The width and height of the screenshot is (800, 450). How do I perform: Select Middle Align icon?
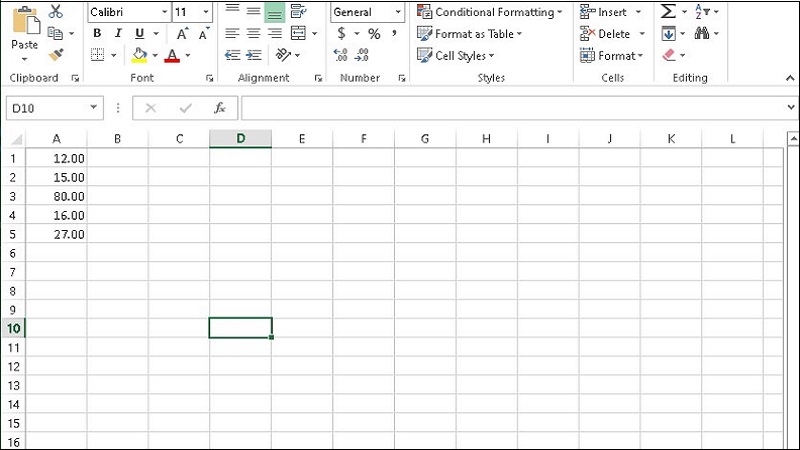(x=254, y=11)
